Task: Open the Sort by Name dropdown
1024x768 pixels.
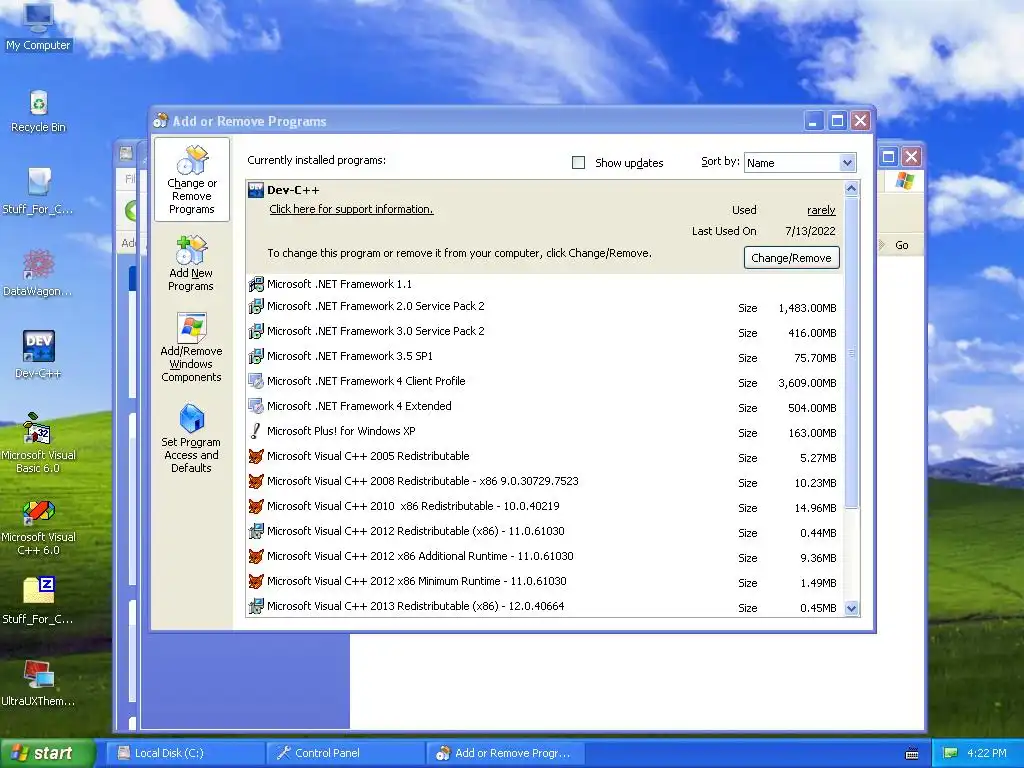Action: point(800,163)
